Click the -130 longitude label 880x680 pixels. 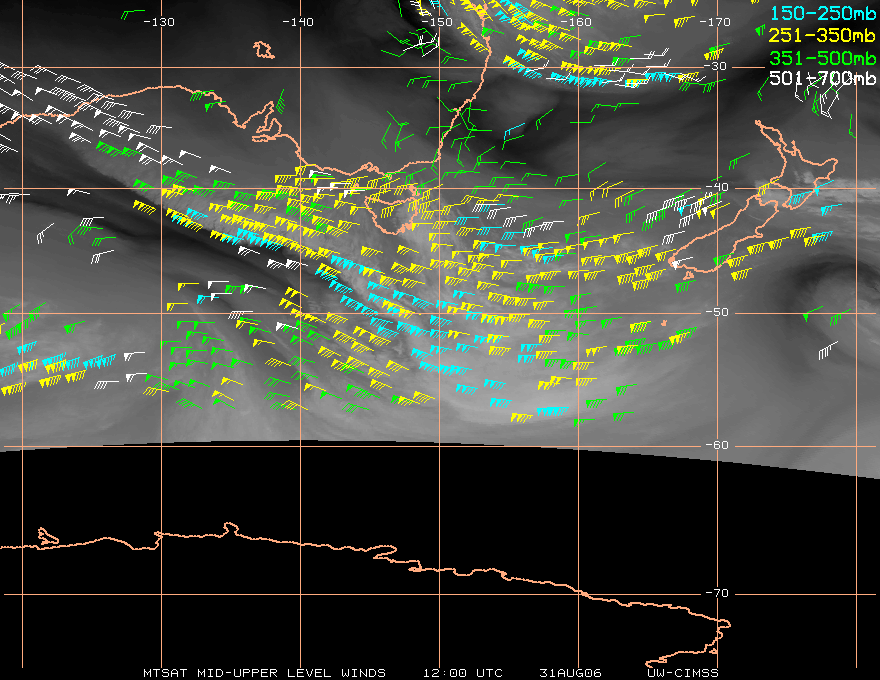click(159, 22)
